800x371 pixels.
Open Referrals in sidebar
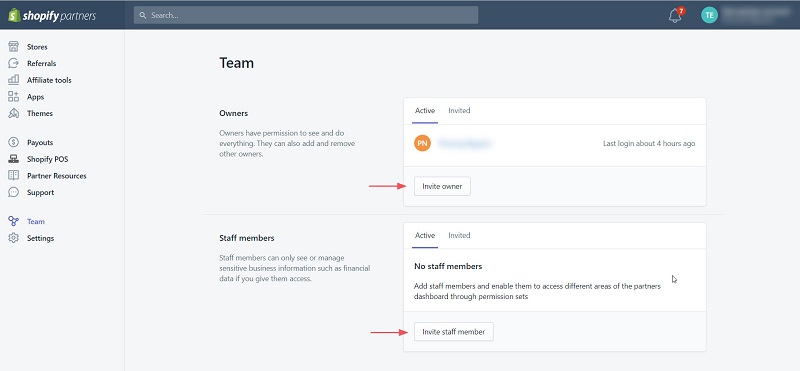pyautogui.click(x=42, y=63)
